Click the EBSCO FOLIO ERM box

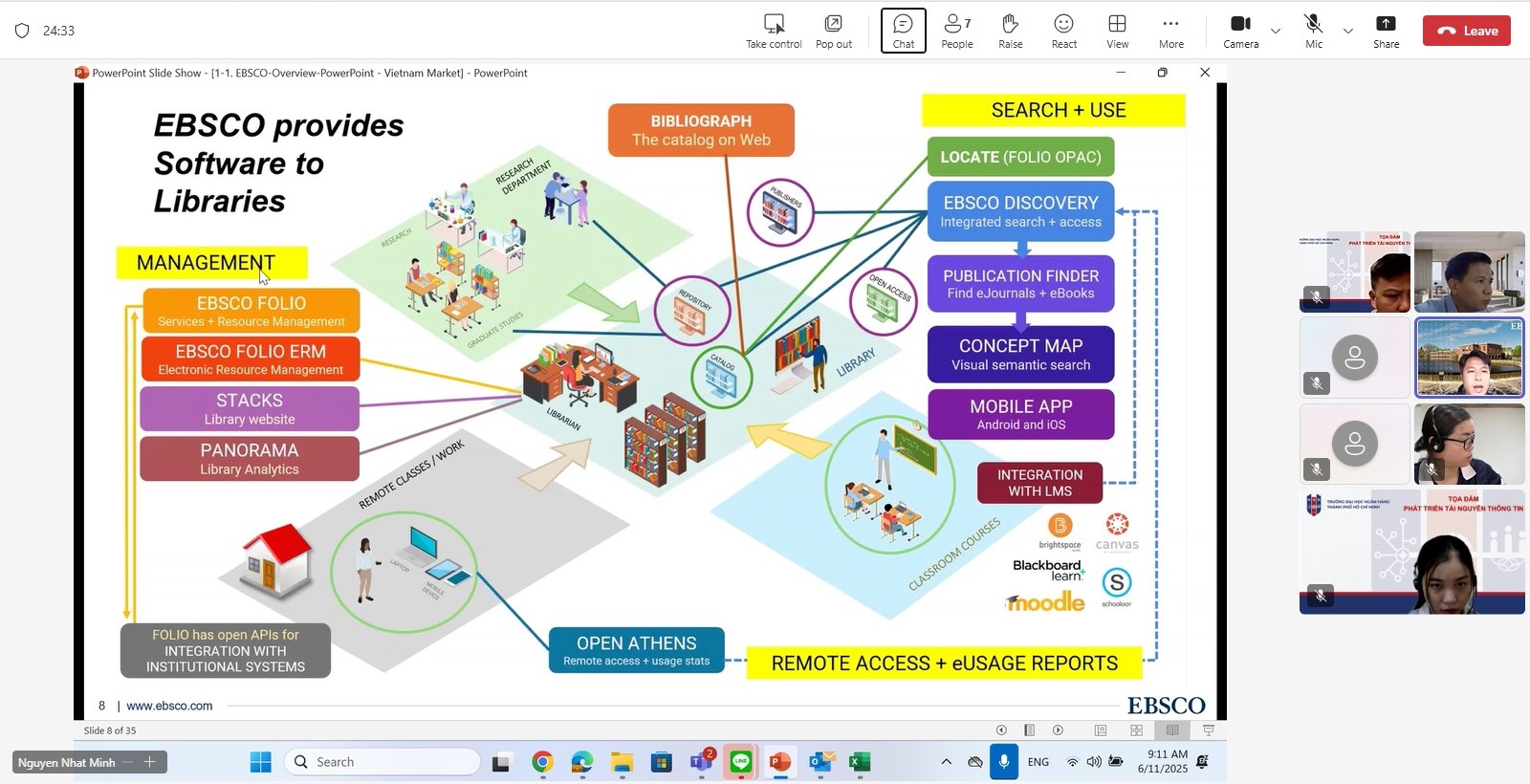pos(251,359)
